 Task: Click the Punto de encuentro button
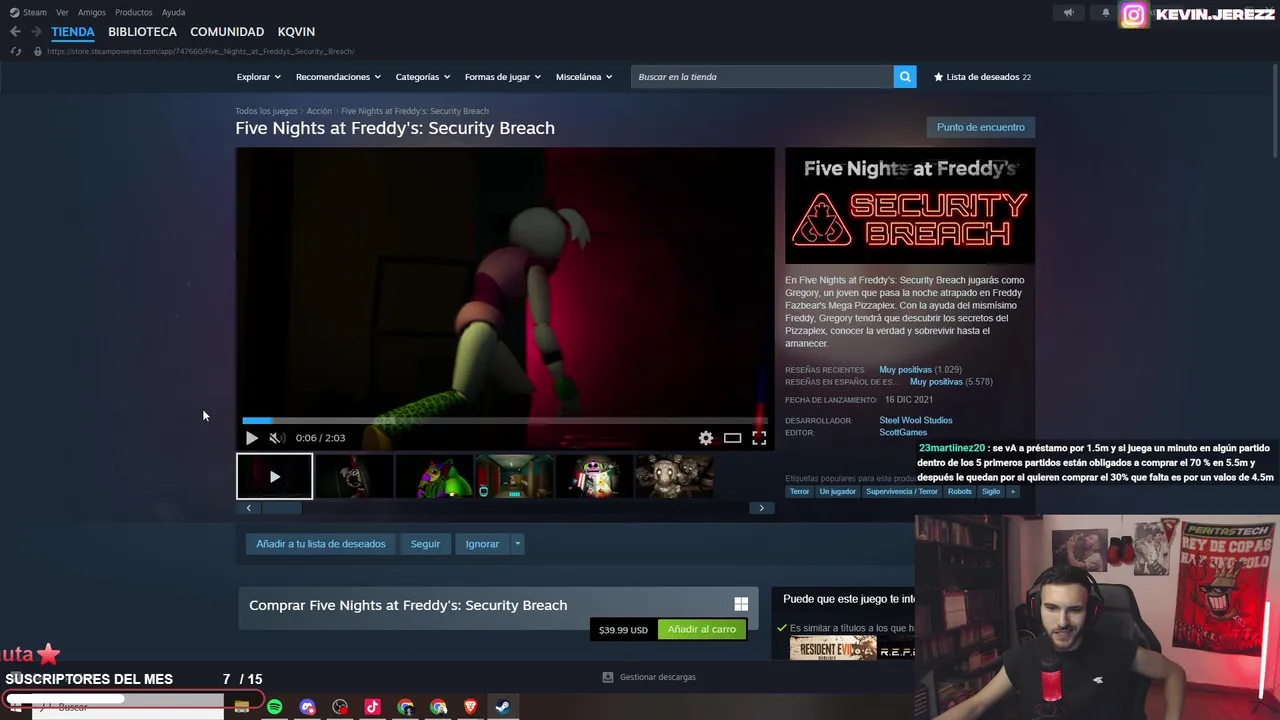click(x=980, y=127)
